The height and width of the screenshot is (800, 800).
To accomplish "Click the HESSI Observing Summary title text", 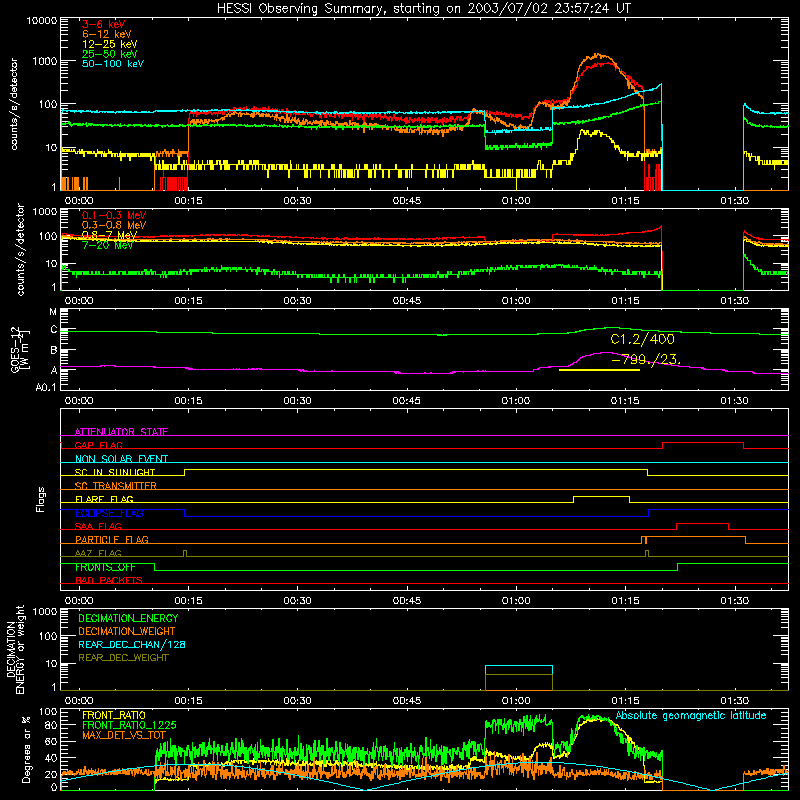I will click(x=424, y=9).
